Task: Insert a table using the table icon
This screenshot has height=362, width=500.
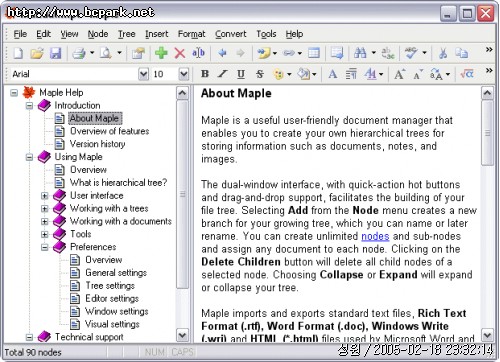Action: click(x=314, y=53)
